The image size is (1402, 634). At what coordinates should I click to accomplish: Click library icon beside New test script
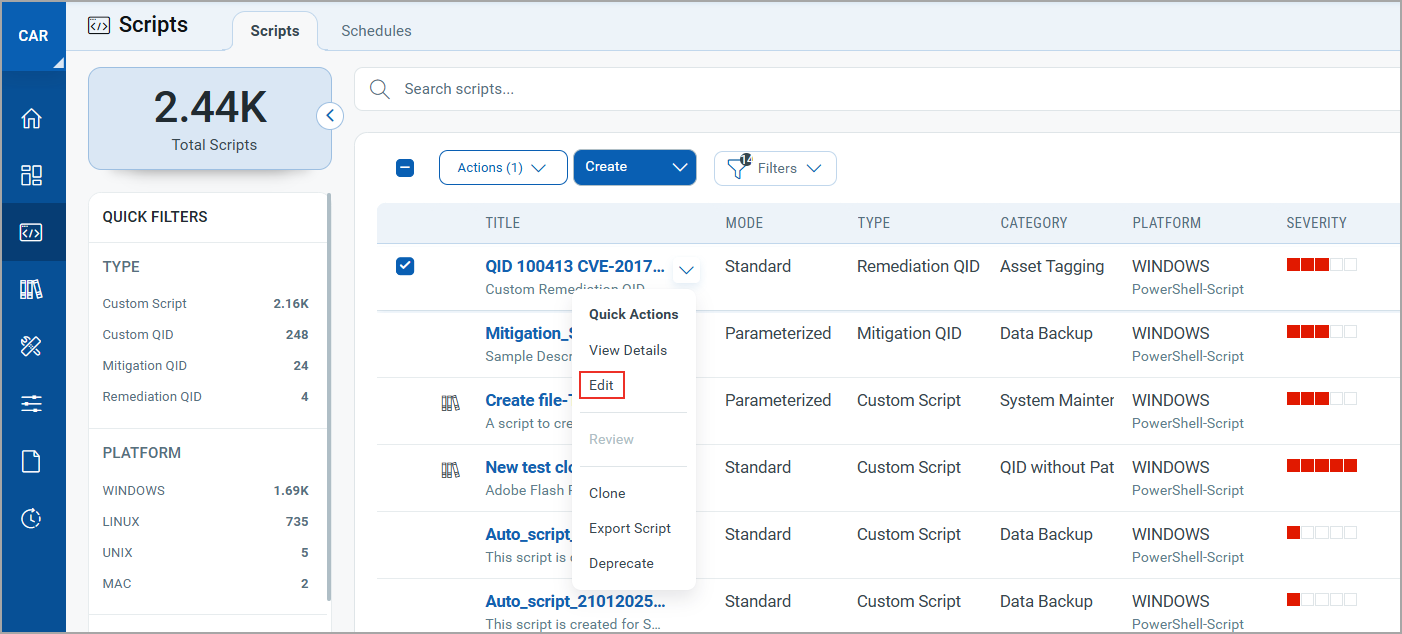450,470
